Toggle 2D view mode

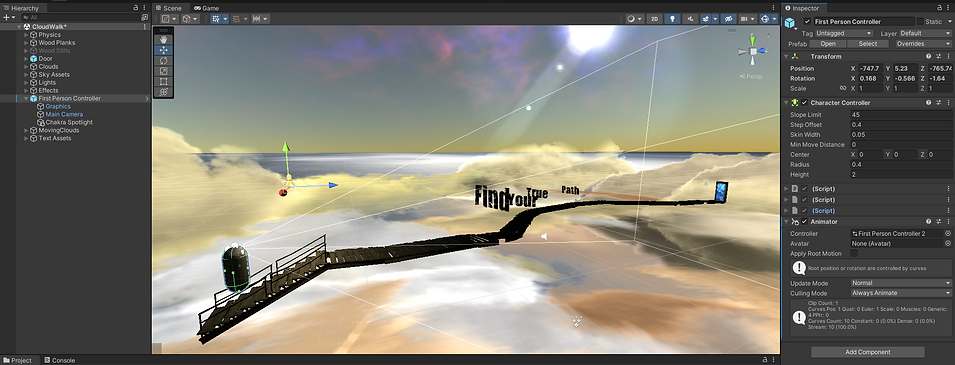[x=655, y=19]
